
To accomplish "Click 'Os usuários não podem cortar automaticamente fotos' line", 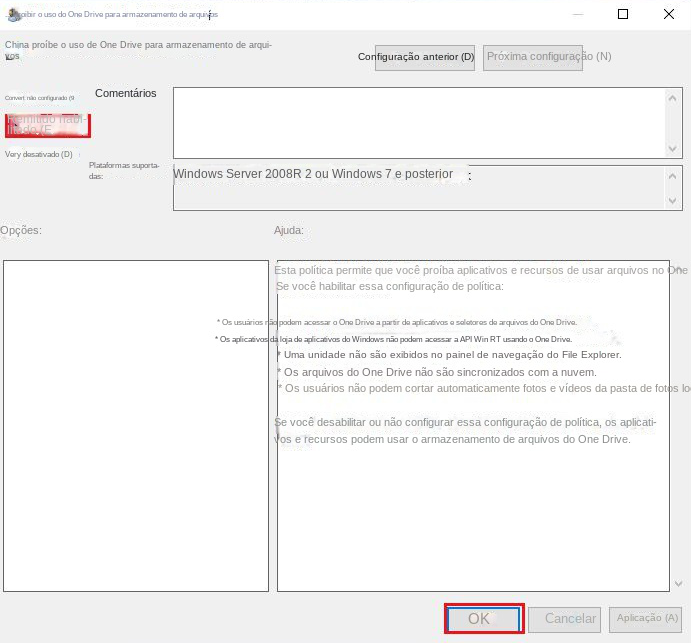I will [484, 388].
